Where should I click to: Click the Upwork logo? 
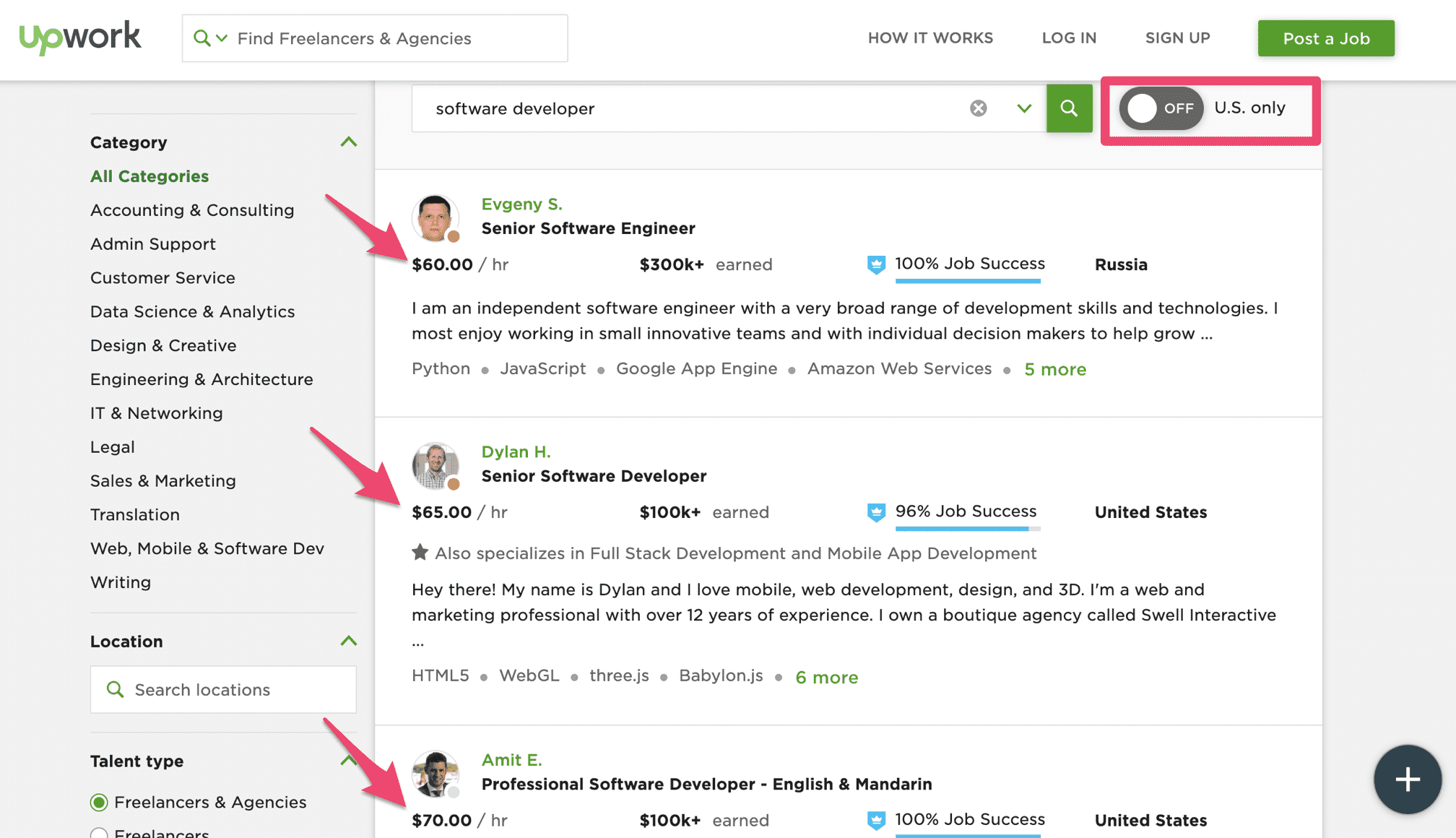pyautogui.click(x=79, y=37)
